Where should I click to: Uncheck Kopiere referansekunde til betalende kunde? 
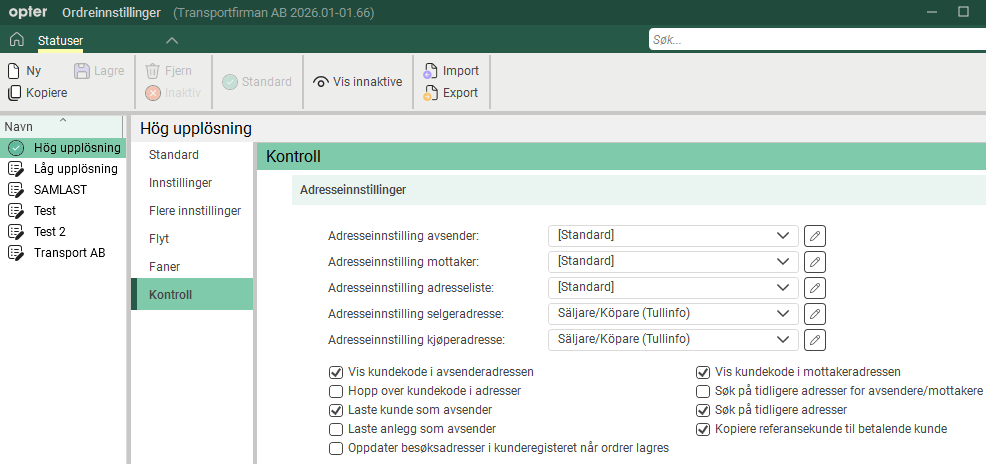click(703, 429)
